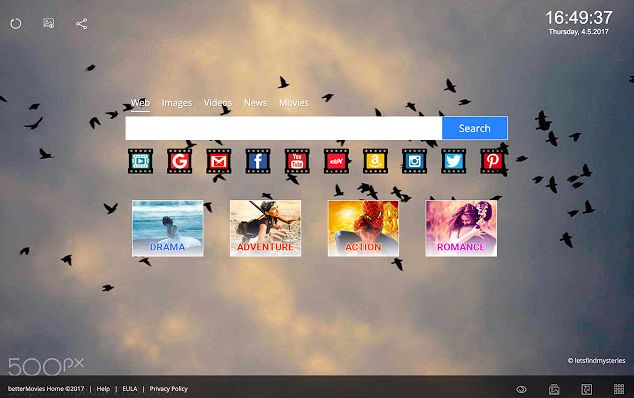Open the YouTube shortcut icon

pos(297,161)
